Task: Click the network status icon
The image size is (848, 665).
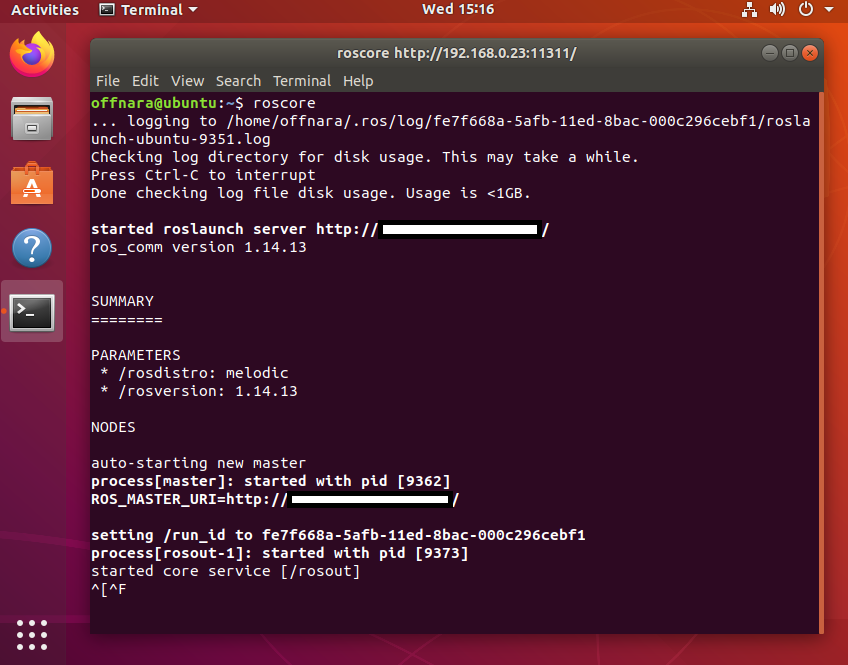Action: coord(749,10)
